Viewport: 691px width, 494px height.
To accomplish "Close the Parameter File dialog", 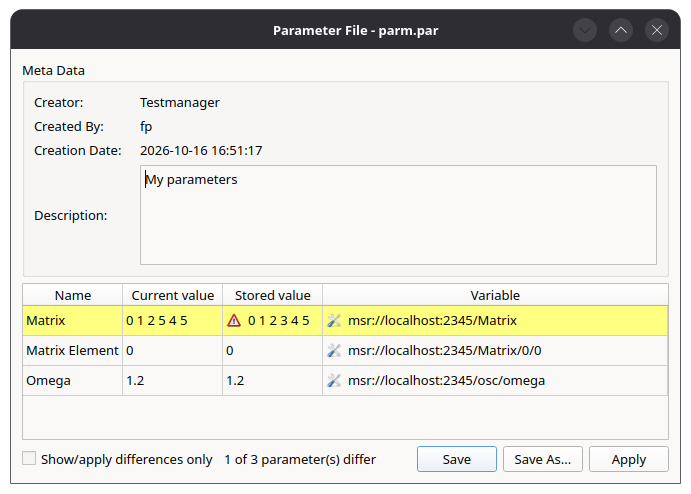I will click(x=657, y=30).
